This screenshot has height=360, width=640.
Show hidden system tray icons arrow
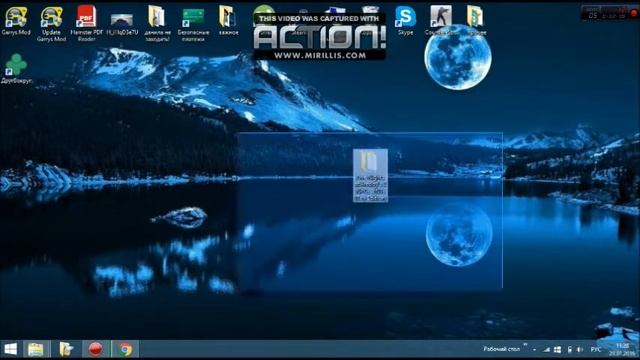[534, 350]
